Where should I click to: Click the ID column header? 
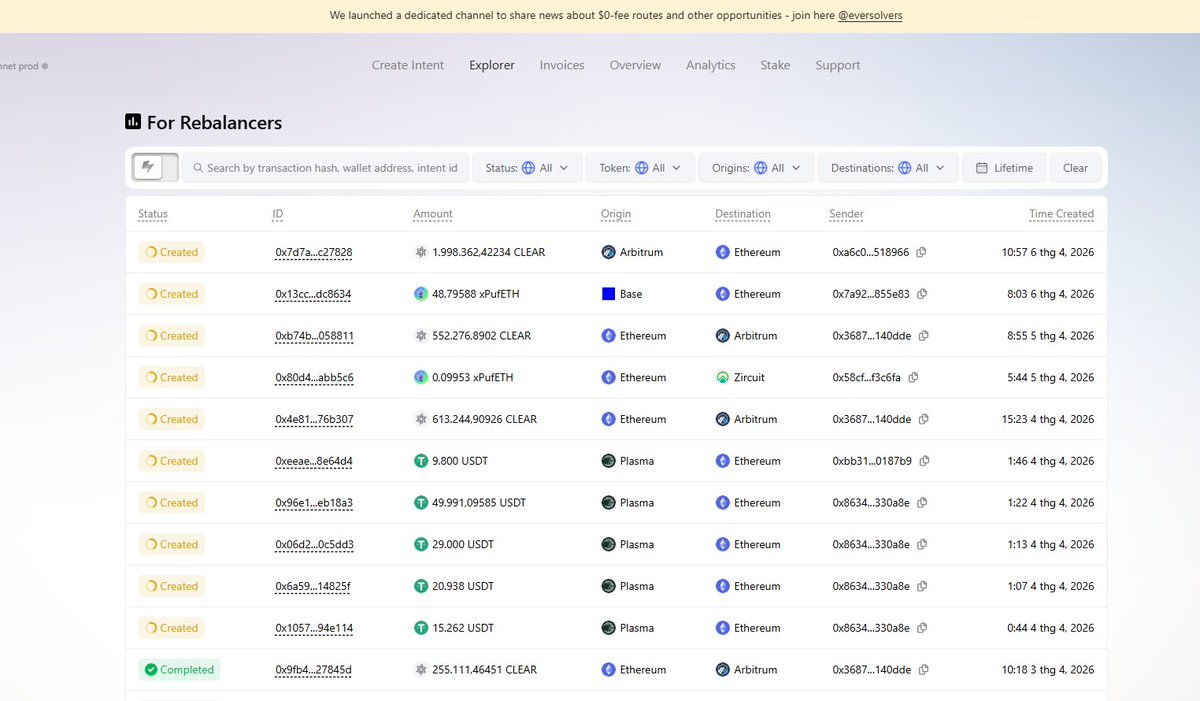tap(278, 214)
